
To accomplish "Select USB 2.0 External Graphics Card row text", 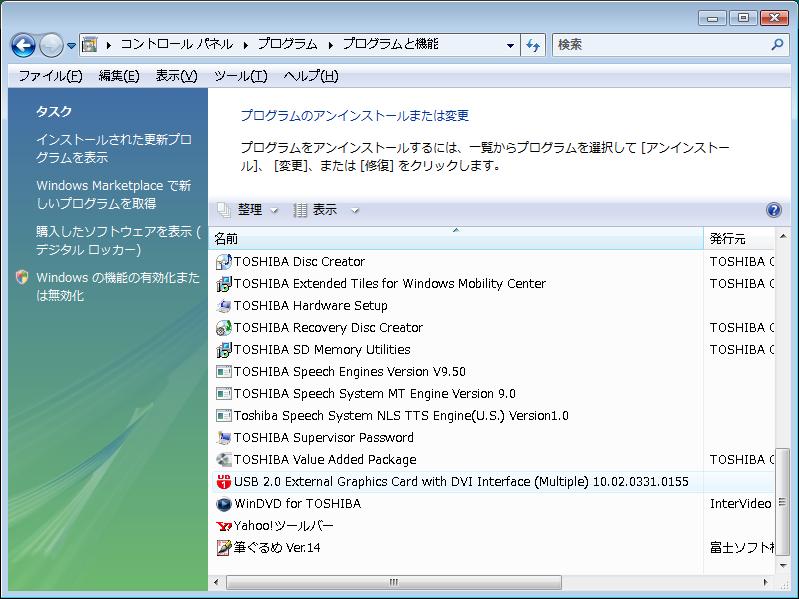I will [461, 482].
